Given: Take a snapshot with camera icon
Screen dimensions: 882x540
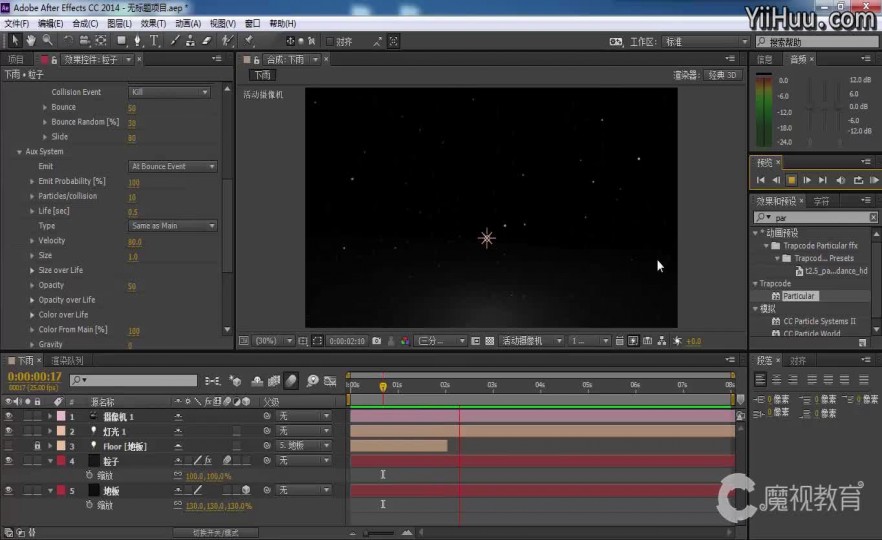Looking at the screenshot, I should [377, 341].
